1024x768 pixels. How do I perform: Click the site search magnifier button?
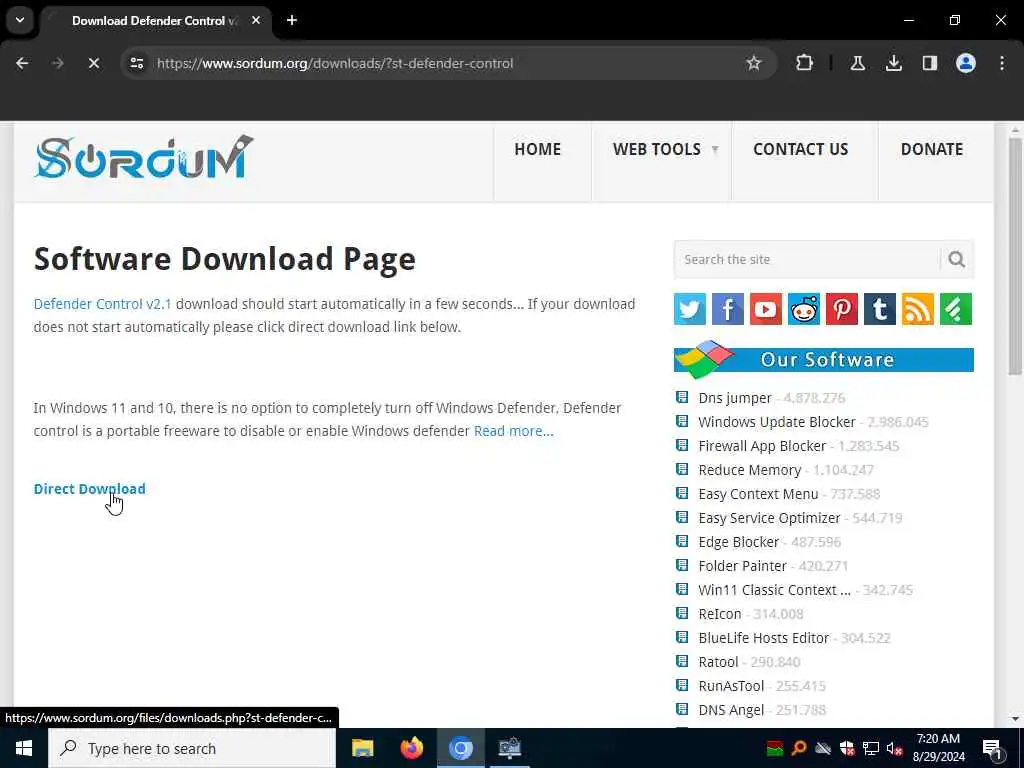coord(957,259)
